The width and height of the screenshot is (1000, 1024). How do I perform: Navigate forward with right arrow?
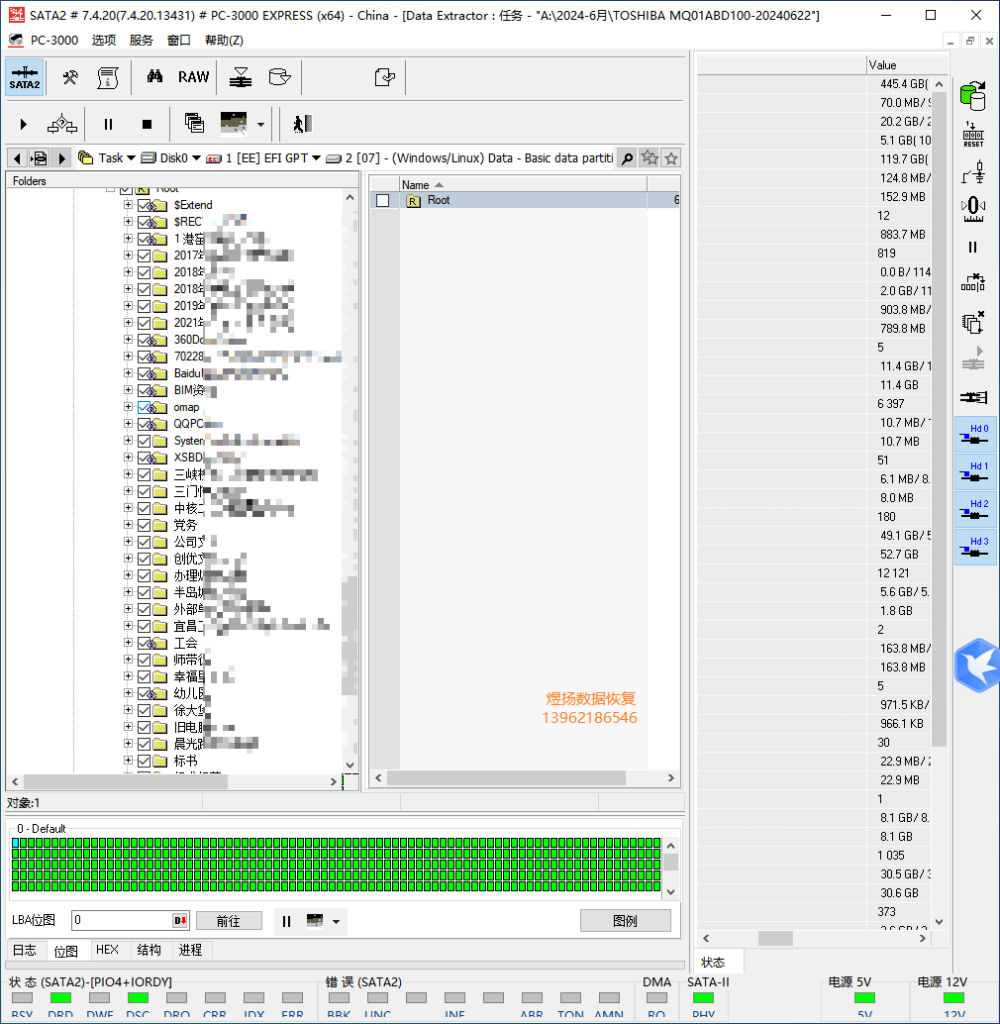62,158
